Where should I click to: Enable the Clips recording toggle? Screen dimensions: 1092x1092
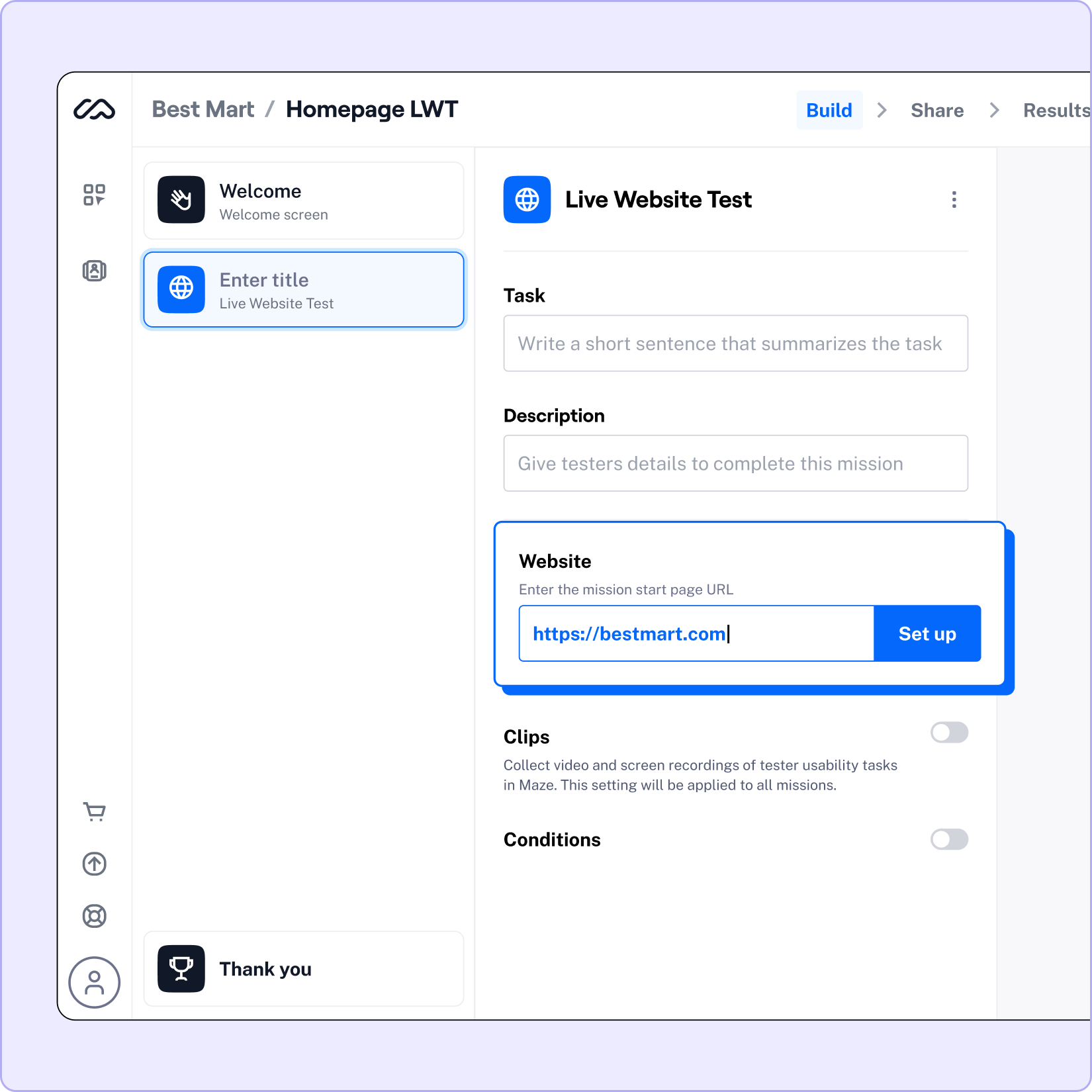[949, 733]
